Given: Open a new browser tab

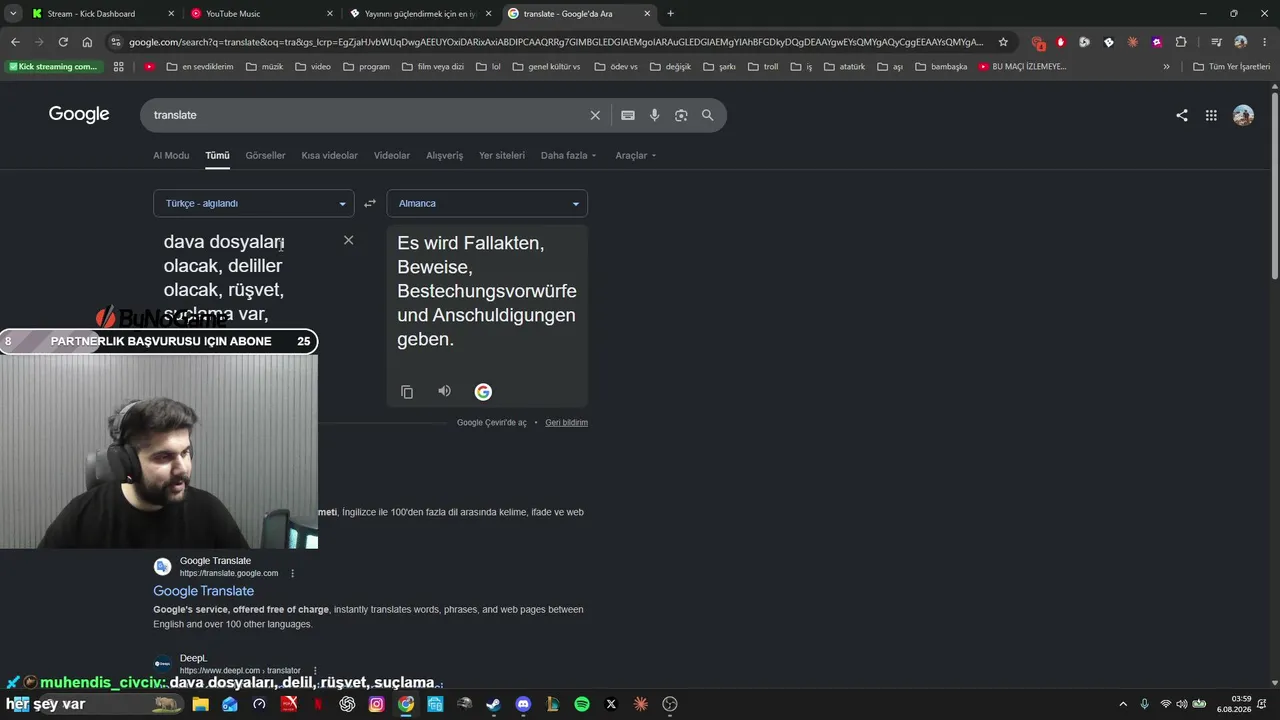Looking at the screenshot, I should [670, 13].
